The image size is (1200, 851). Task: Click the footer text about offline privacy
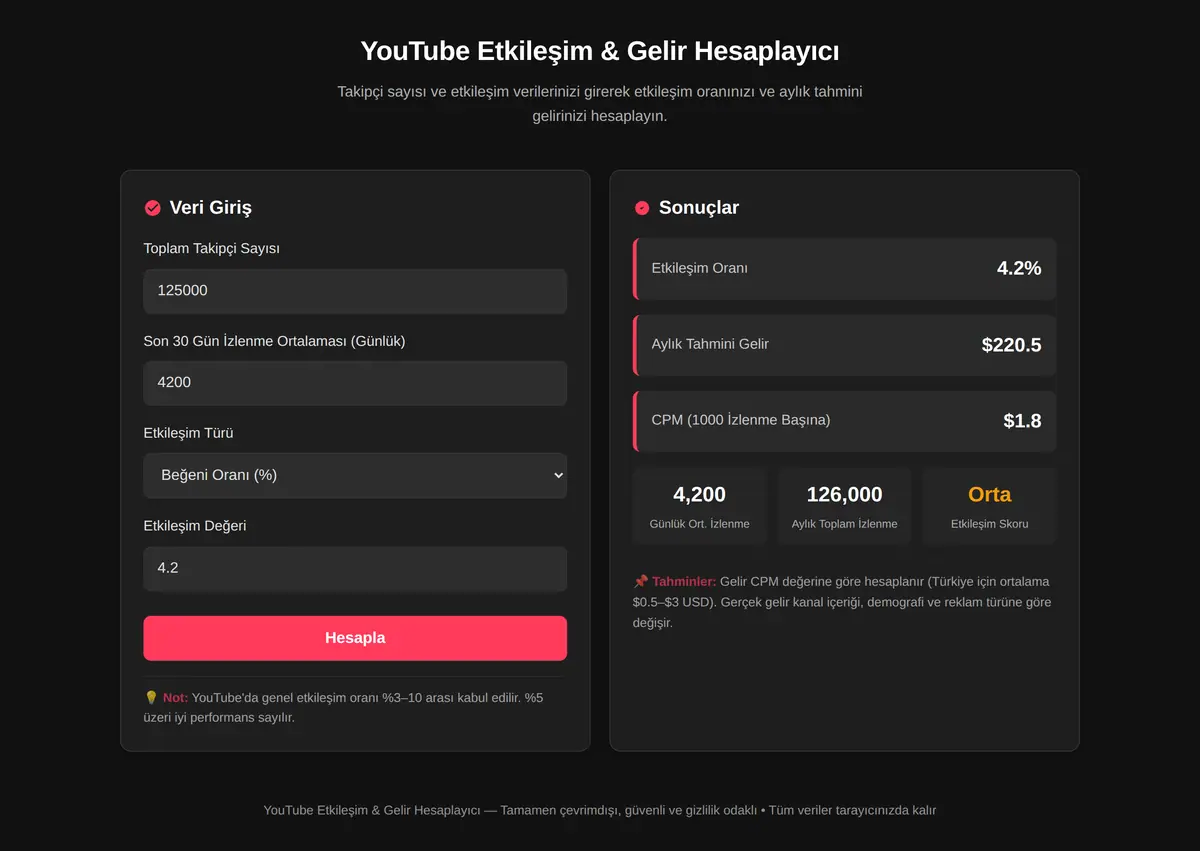(x=600, y=810)
